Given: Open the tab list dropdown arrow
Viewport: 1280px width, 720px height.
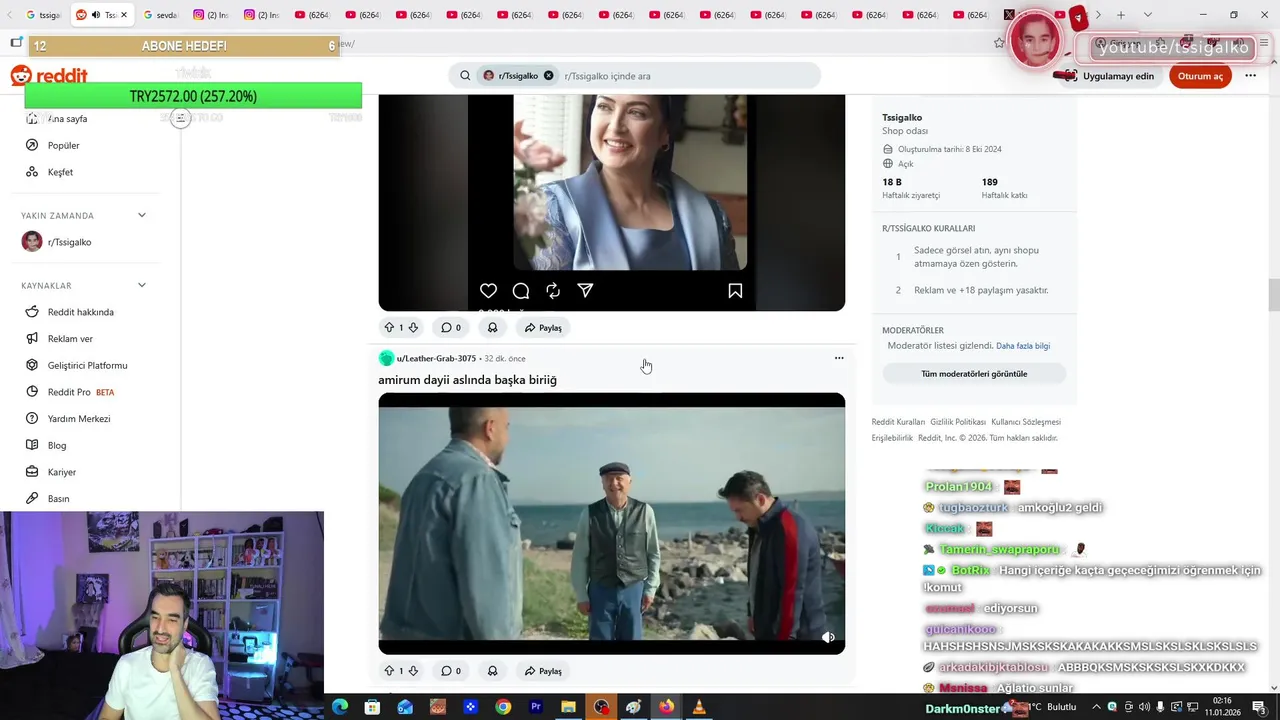Looking at the screenshot, I should (x=1147, y=15).
